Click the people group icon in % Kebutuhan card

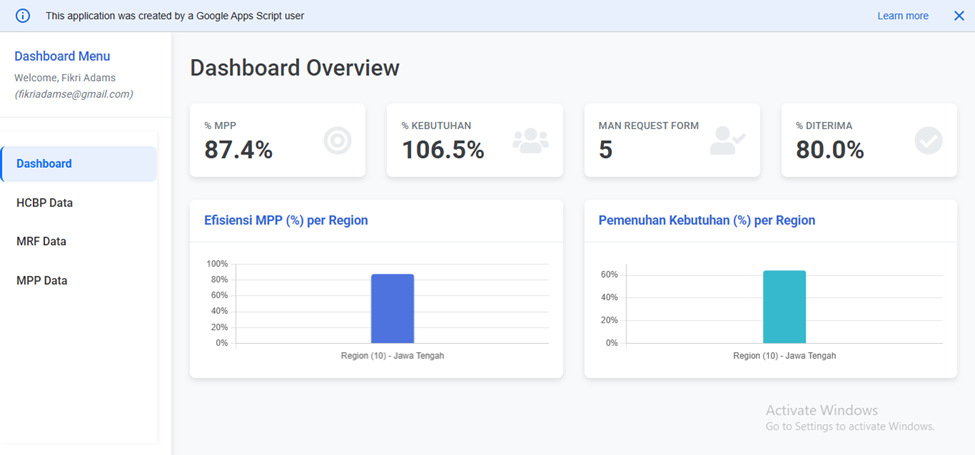[531, 141]
